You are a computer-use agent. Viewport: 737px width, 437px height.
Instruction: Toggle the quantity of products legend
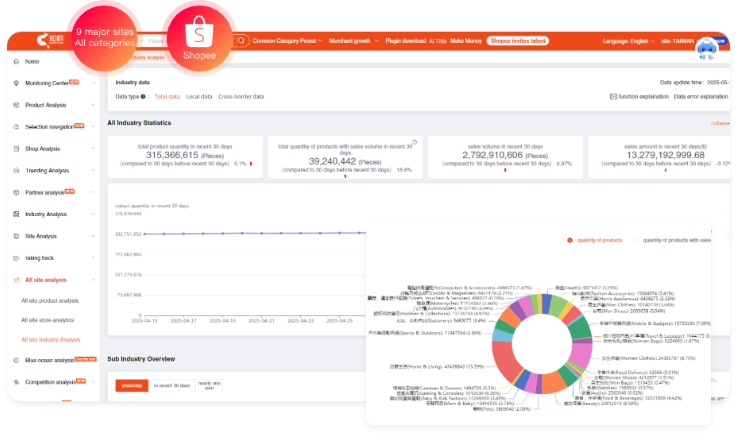596,240
